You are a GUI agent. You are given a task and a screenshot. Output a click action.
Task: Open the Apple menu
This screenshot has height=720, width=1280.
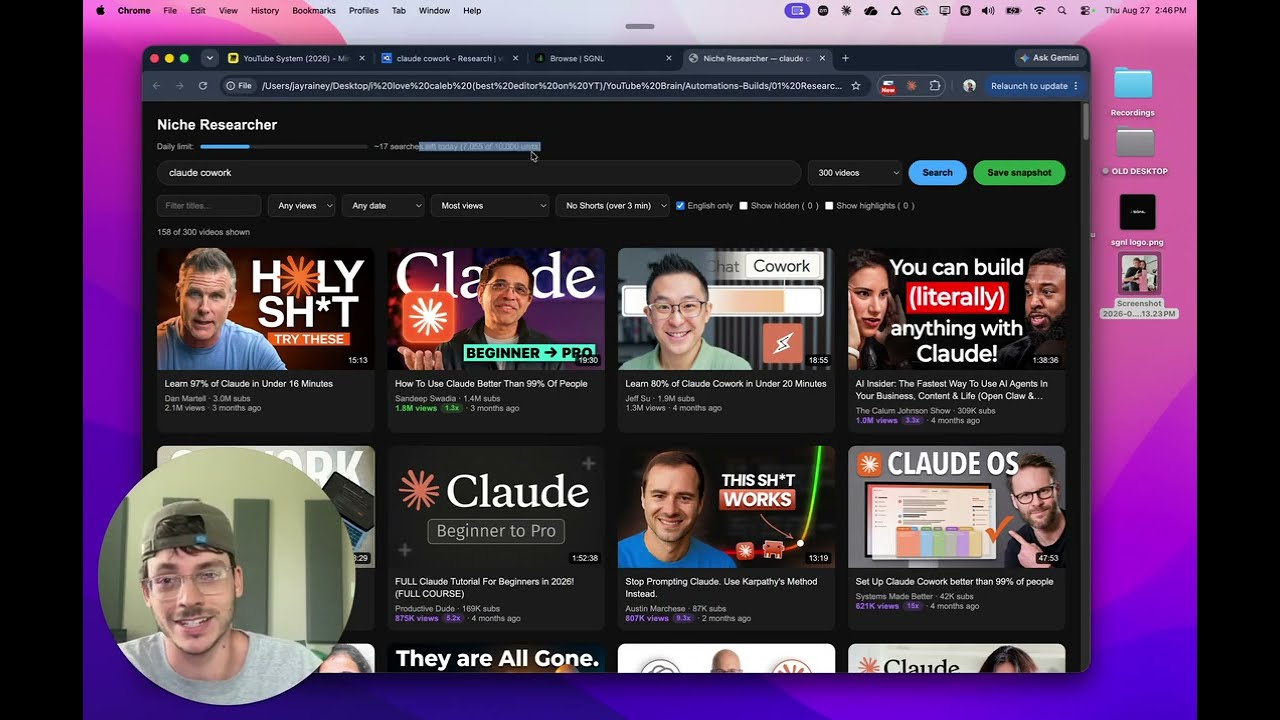click(x=100, y=10)
